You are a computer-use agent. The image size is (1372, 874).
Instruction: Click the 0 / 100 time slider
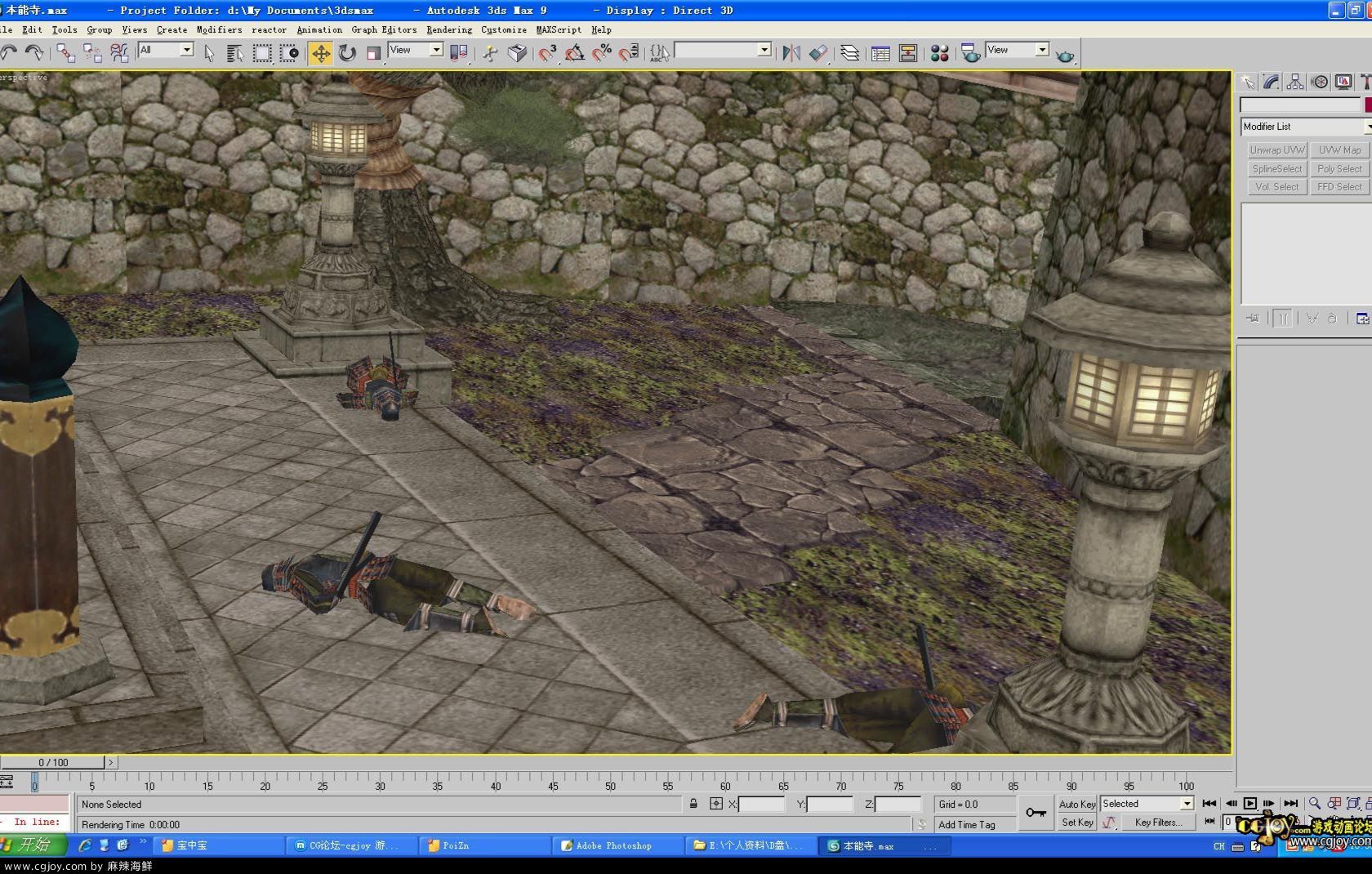tap(53, 762)
